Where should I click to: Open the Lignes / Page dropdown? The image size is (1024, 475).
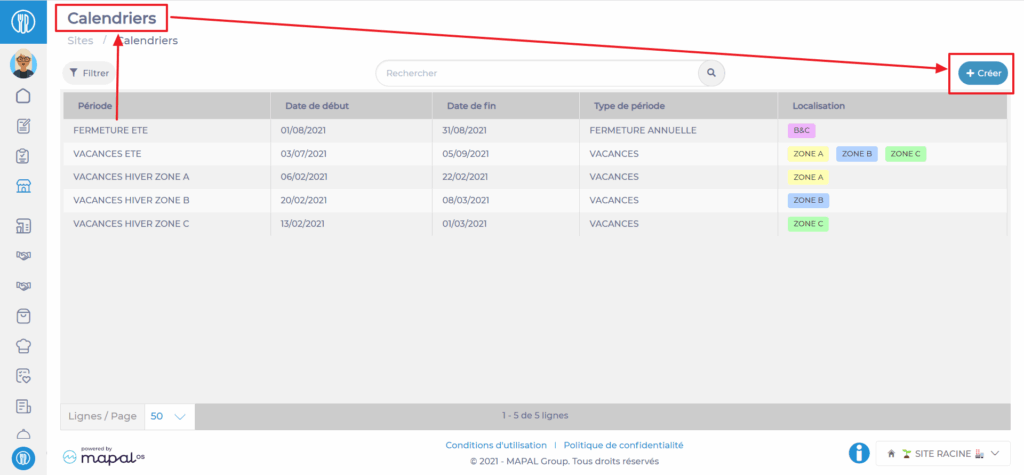pos(168,416)
